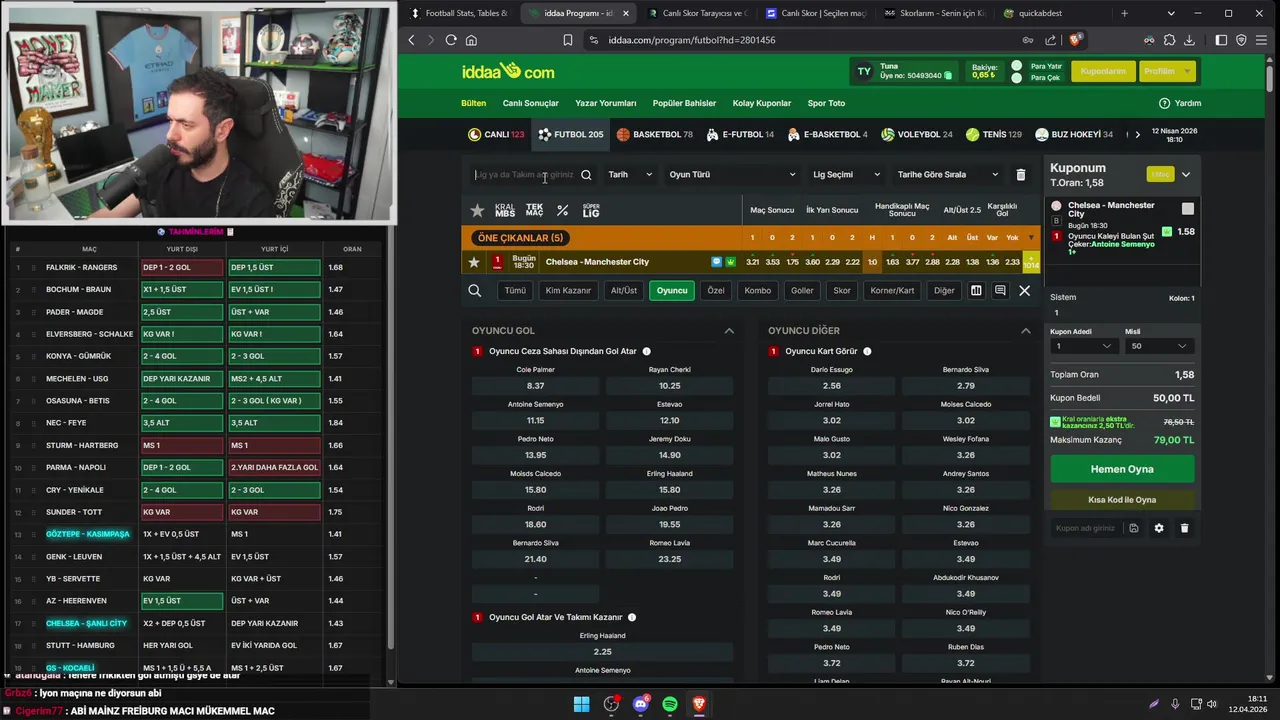Open the Tarih dropdown

coord(630,175)
